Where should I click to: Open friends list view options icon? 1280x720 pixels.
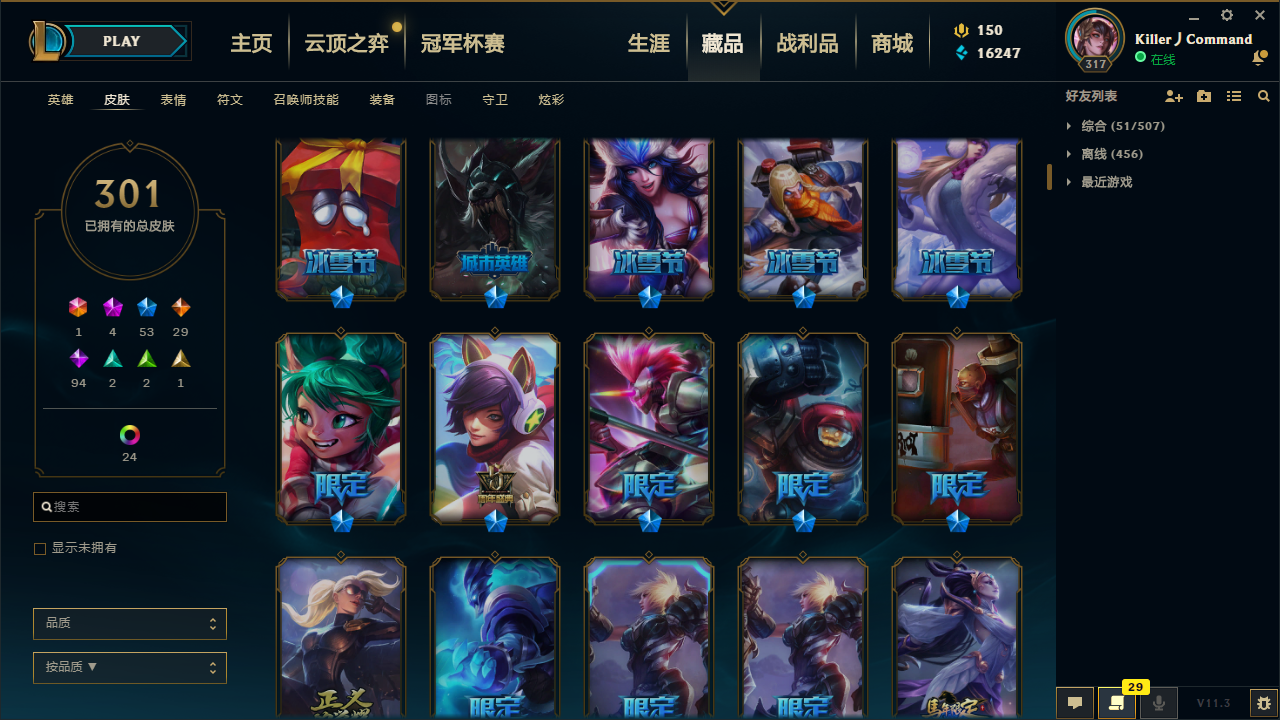(x=1234, y=96)
